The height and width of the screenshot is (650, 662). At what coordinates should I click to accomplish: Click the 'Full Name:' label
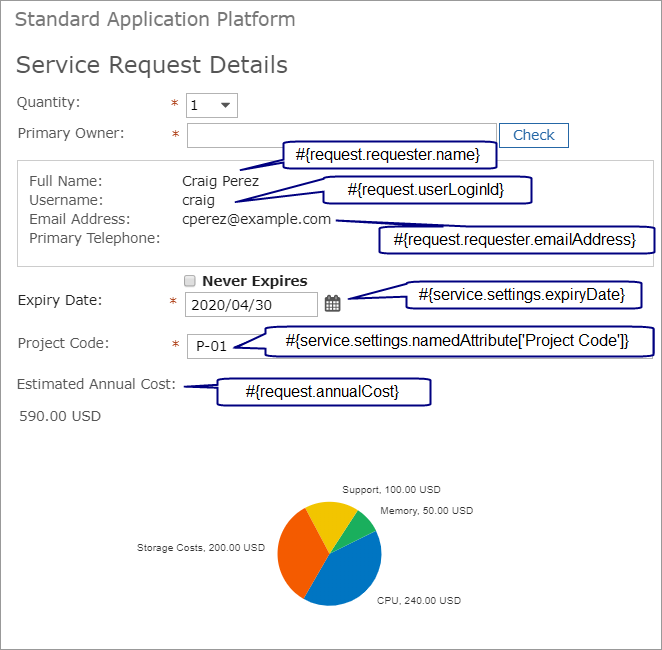click(66, 181)
